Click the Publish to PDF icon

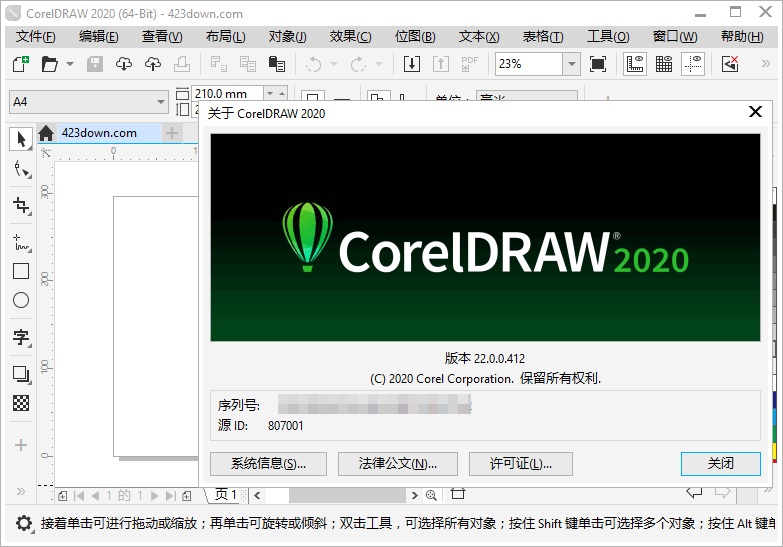(x=469, y=64)
